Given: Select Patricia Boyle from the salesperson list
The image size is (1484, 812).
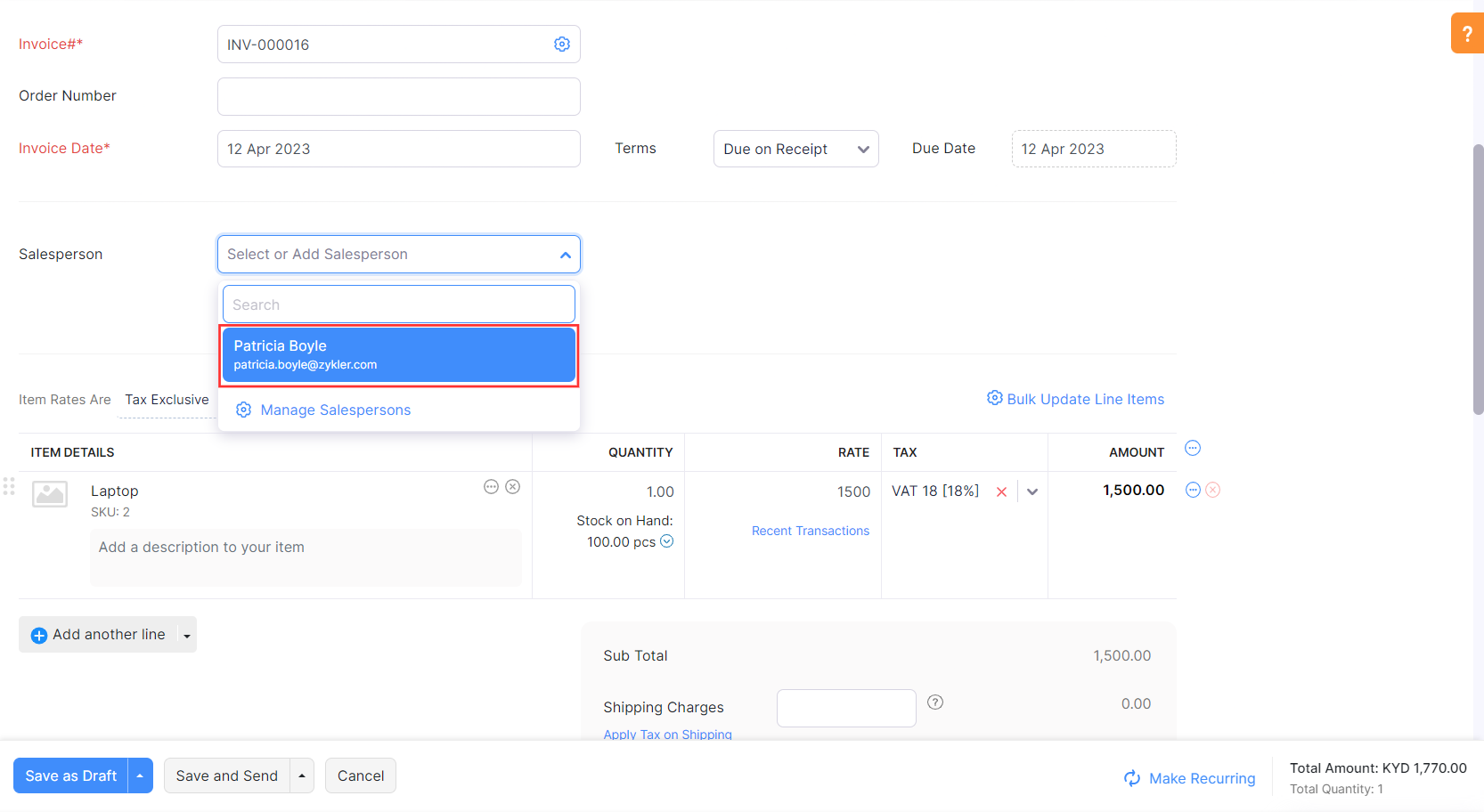Looking at the screenshot, I should [x=398, y=354].
